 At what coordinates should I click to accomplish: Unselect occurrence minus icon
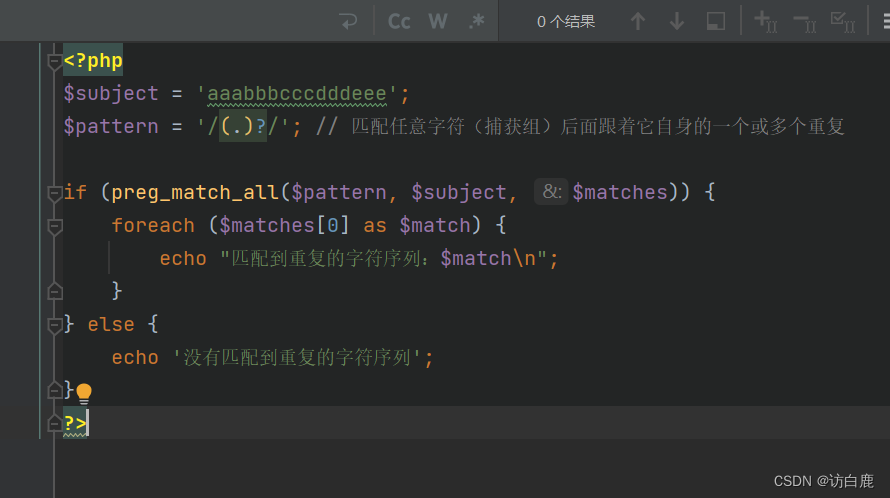tap(804, 22)
